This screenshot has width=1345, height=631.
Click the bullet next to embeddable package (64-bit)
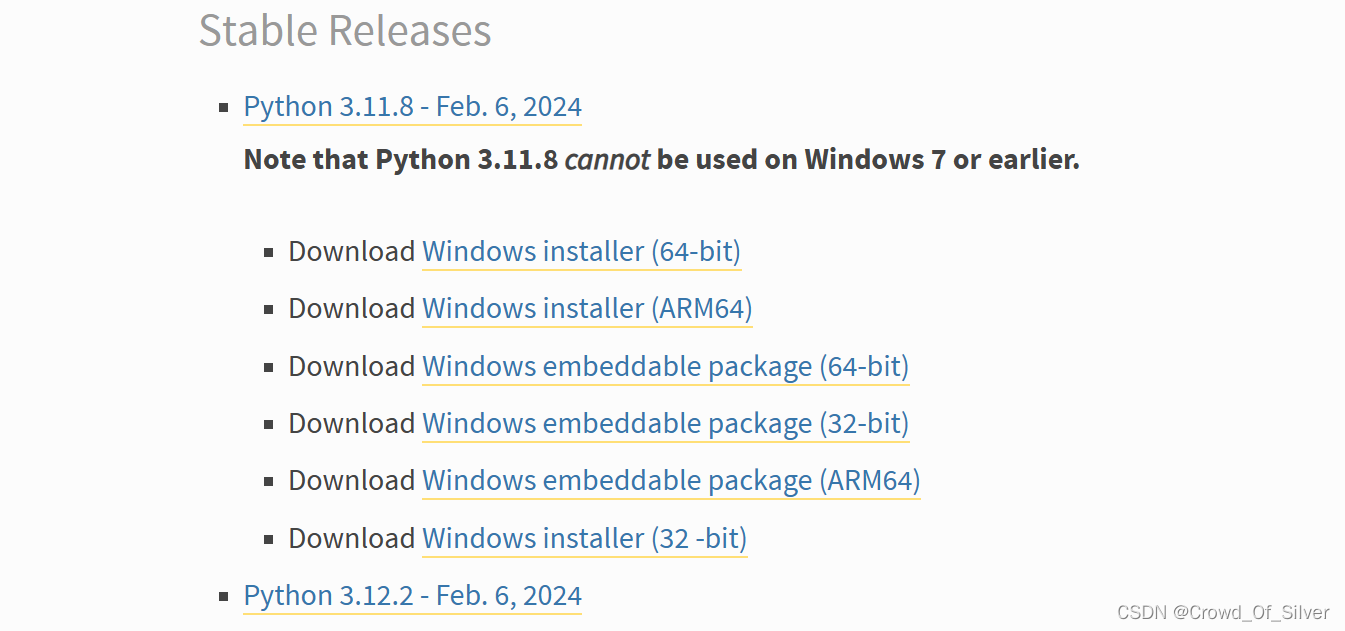click(x=269, y=364)
